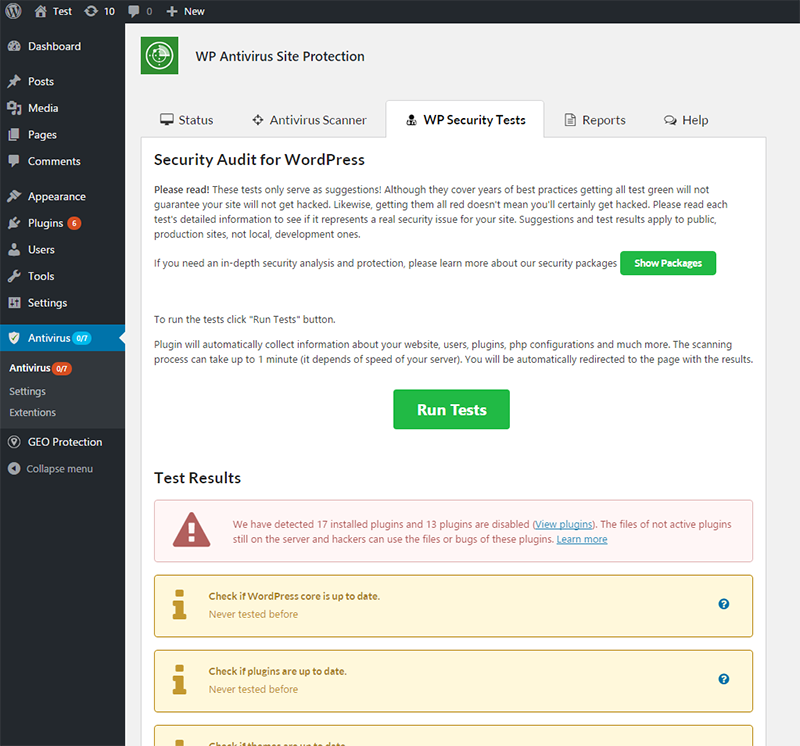
Task: Follow the Learn more link
Action: click(x=582, y=539)
